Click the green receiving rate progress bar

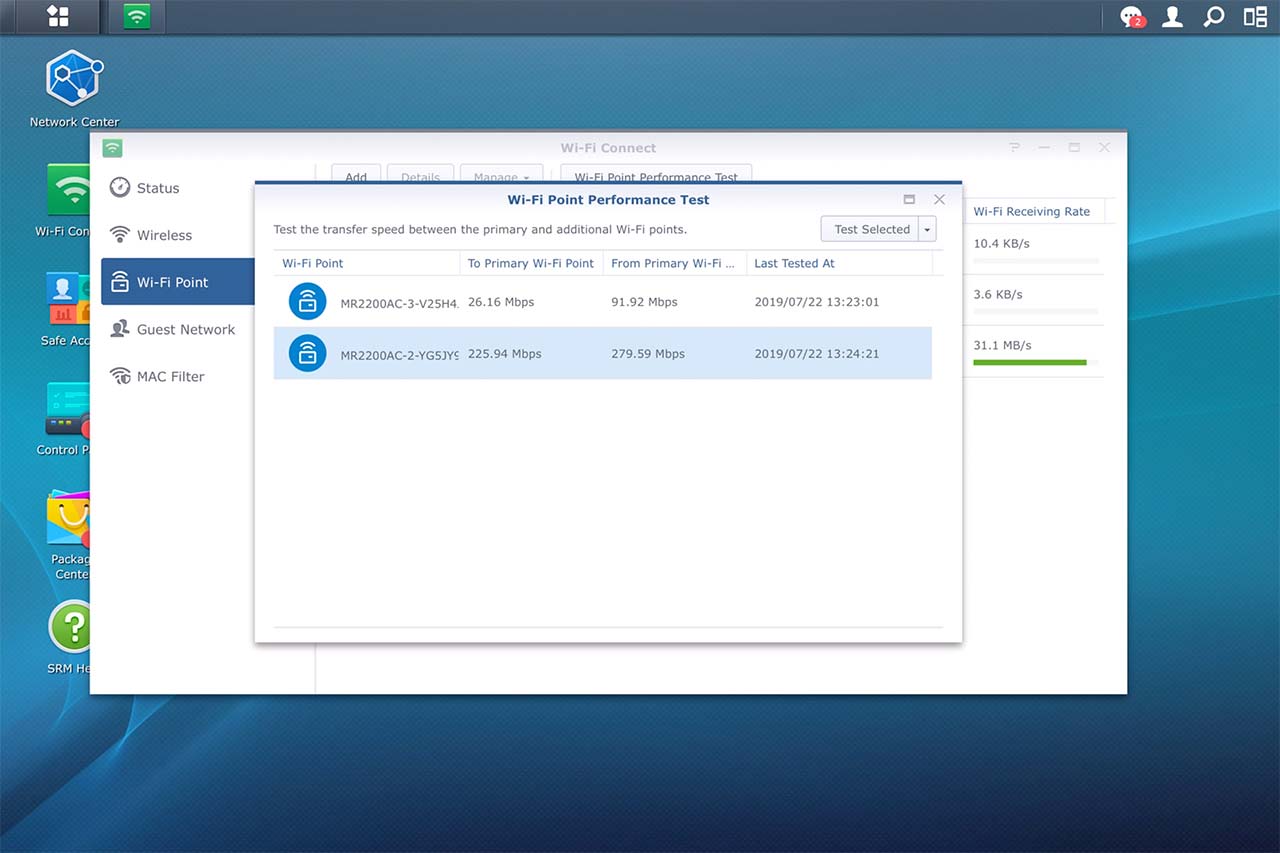(1030, 362)
